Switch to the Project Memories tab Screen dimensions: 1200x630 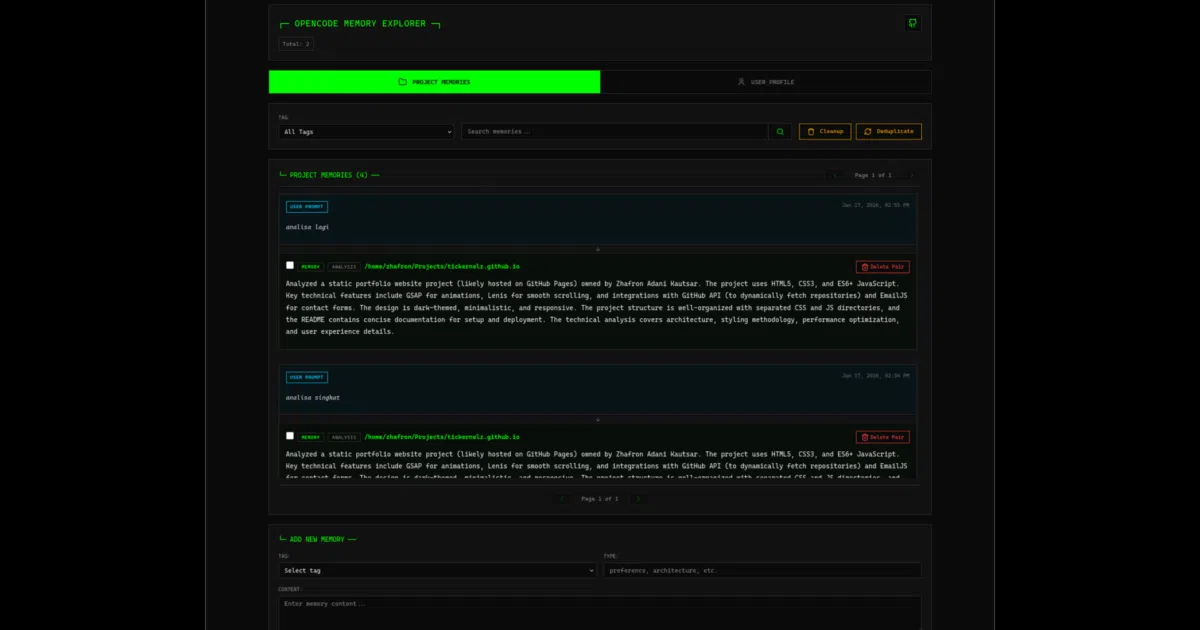click(434, 82)
